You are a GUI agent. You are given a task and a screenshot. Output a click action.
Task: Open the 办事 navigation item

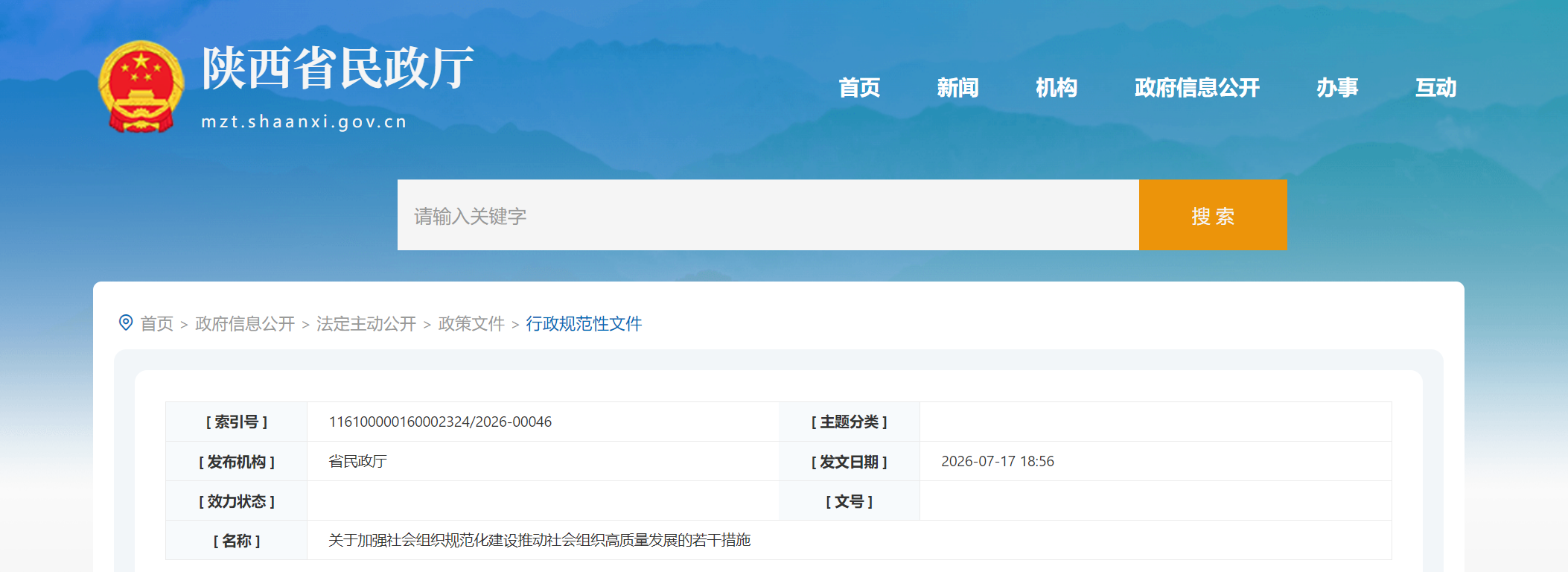click(x=1337, y=88)
